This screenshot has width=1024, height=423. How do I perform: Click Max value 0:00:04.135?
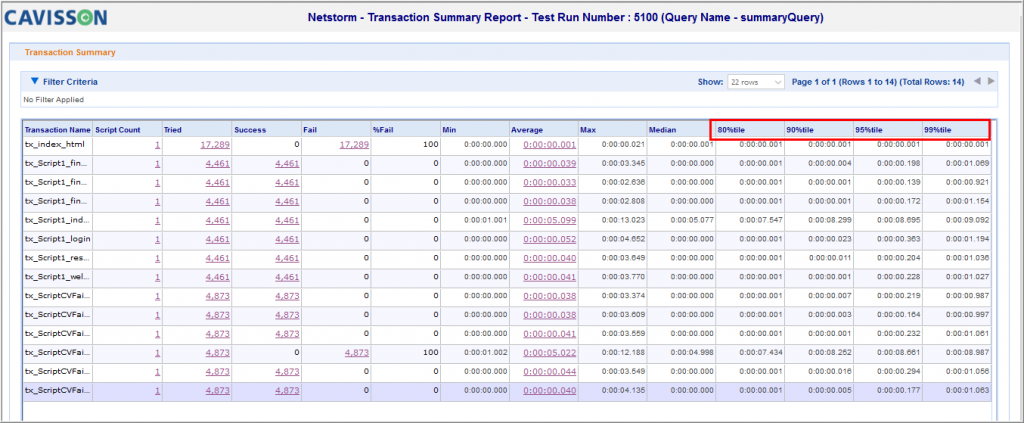pyautogui.click(x=624, y=390)
